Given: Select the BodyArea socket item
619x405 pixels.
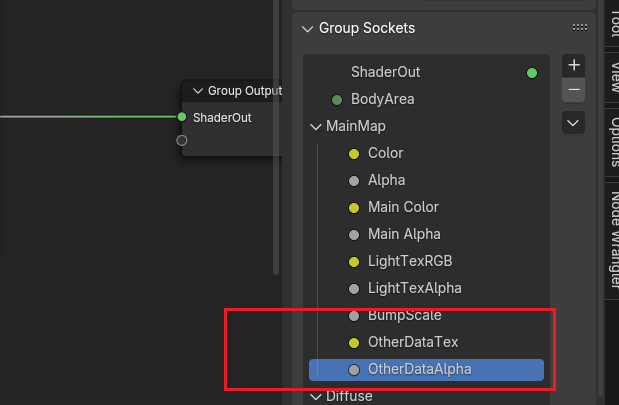Looking at the screenshot, I should coord(382,100).
